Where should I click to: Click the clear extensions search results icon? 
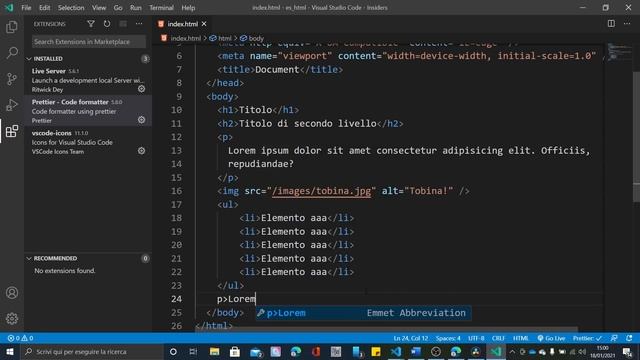(x=123, y=24)
